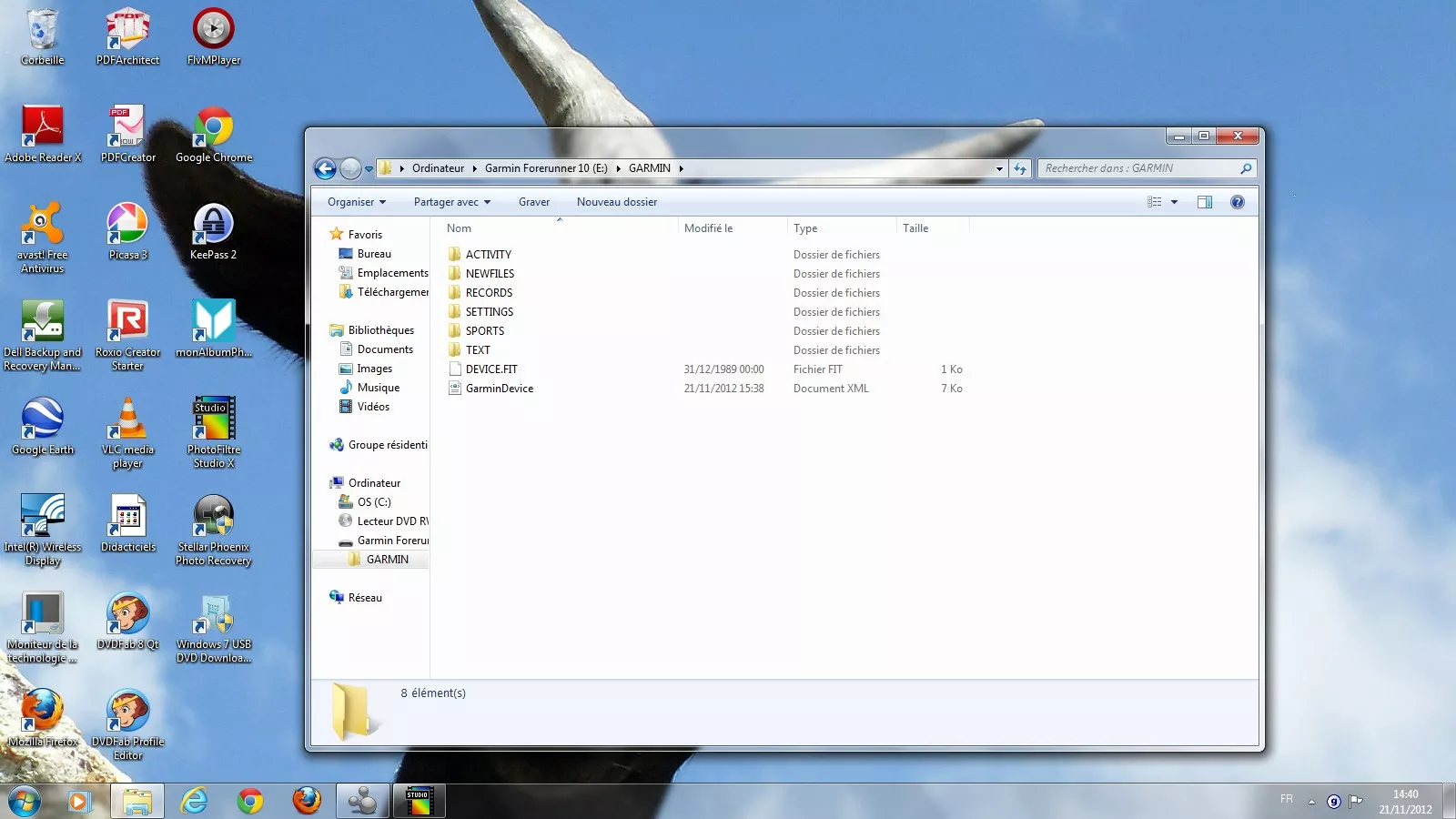Image resolution: width=1456 pixels, height=819 pixels.
Task: Select Réseau in the navigation pane
Action: click(x=365, y=598)
